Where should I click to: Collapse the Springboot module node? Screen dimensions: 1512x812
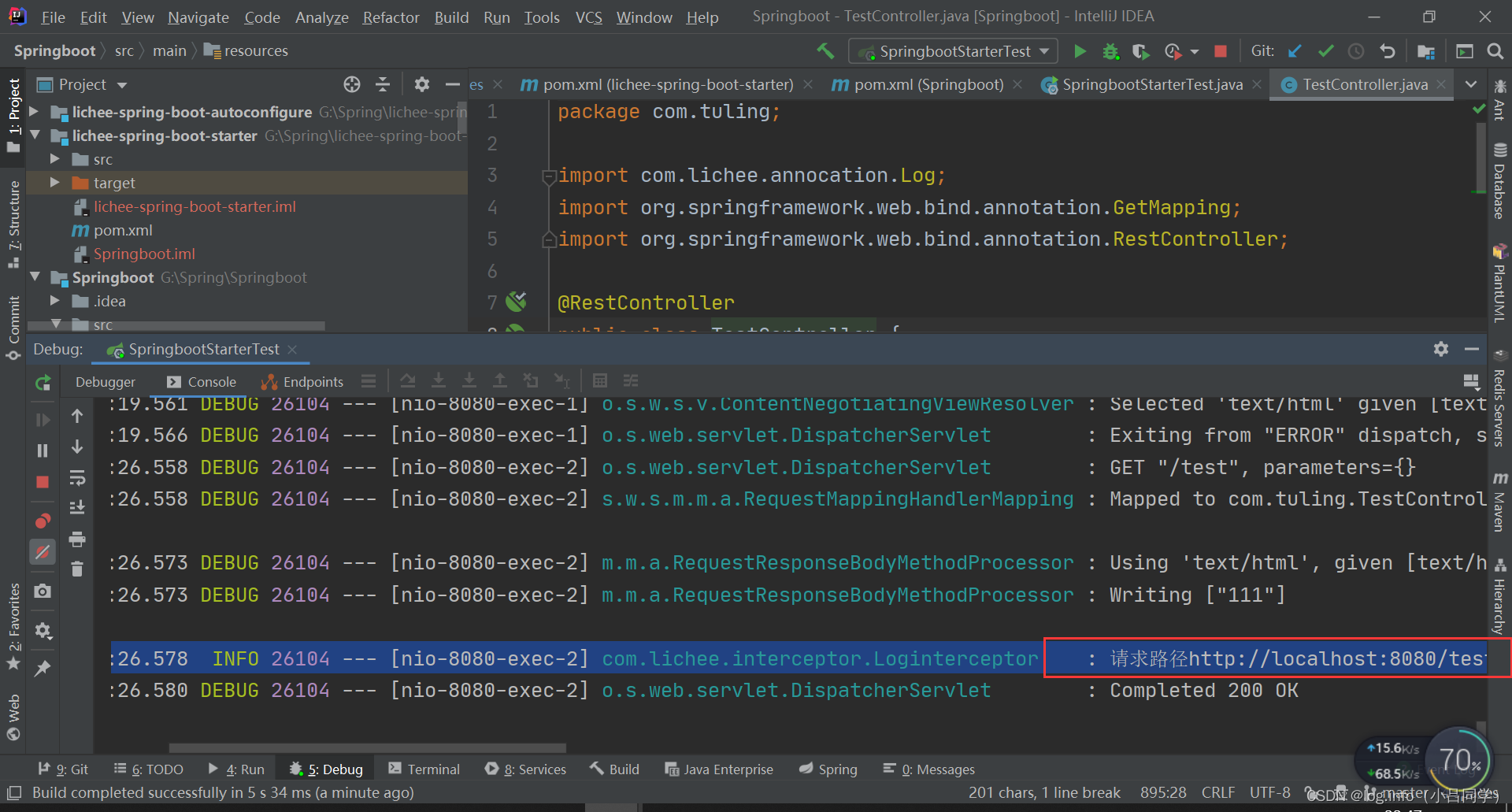35,277
